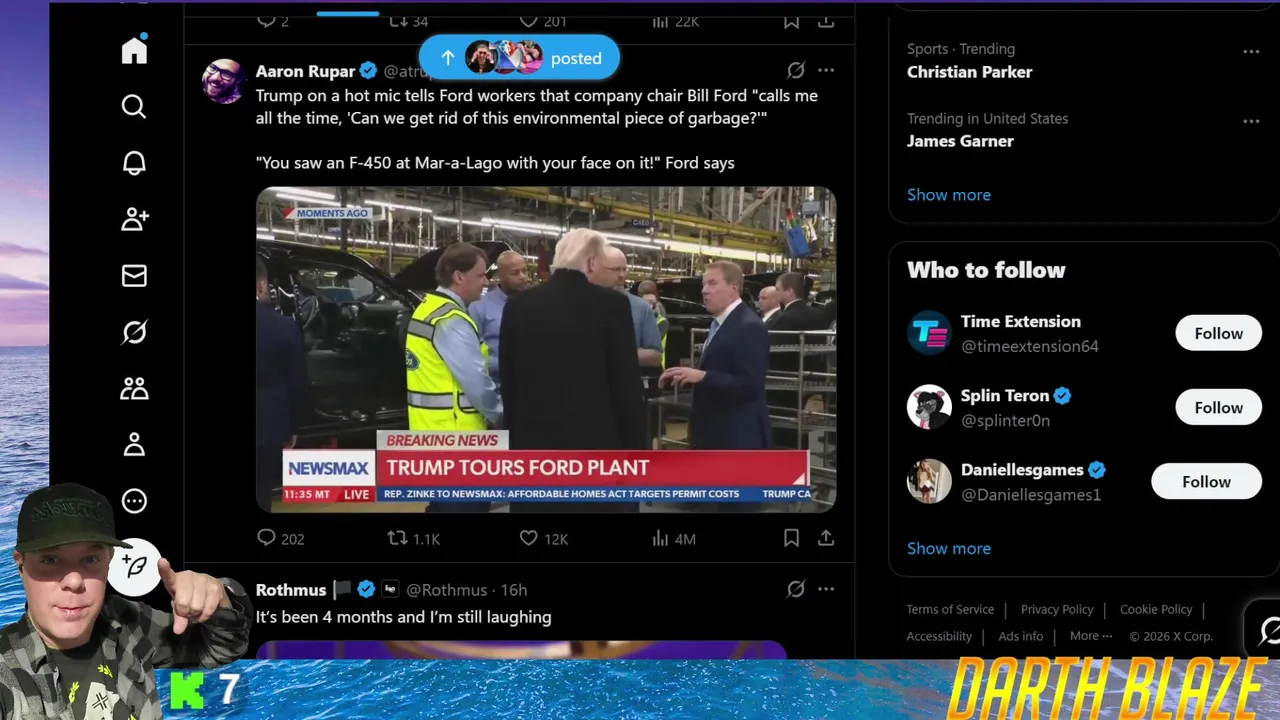The height and width of the screenshot is (720, 1280).
Task: Open Grok chat drawer icon
Action: [x=1268, y=631]
